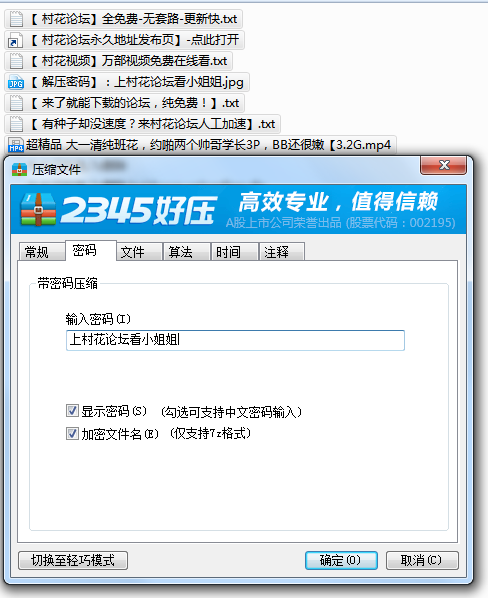Open the 时间 tab
The width and height of the screenshot is (488, 598).
point(235,252)
